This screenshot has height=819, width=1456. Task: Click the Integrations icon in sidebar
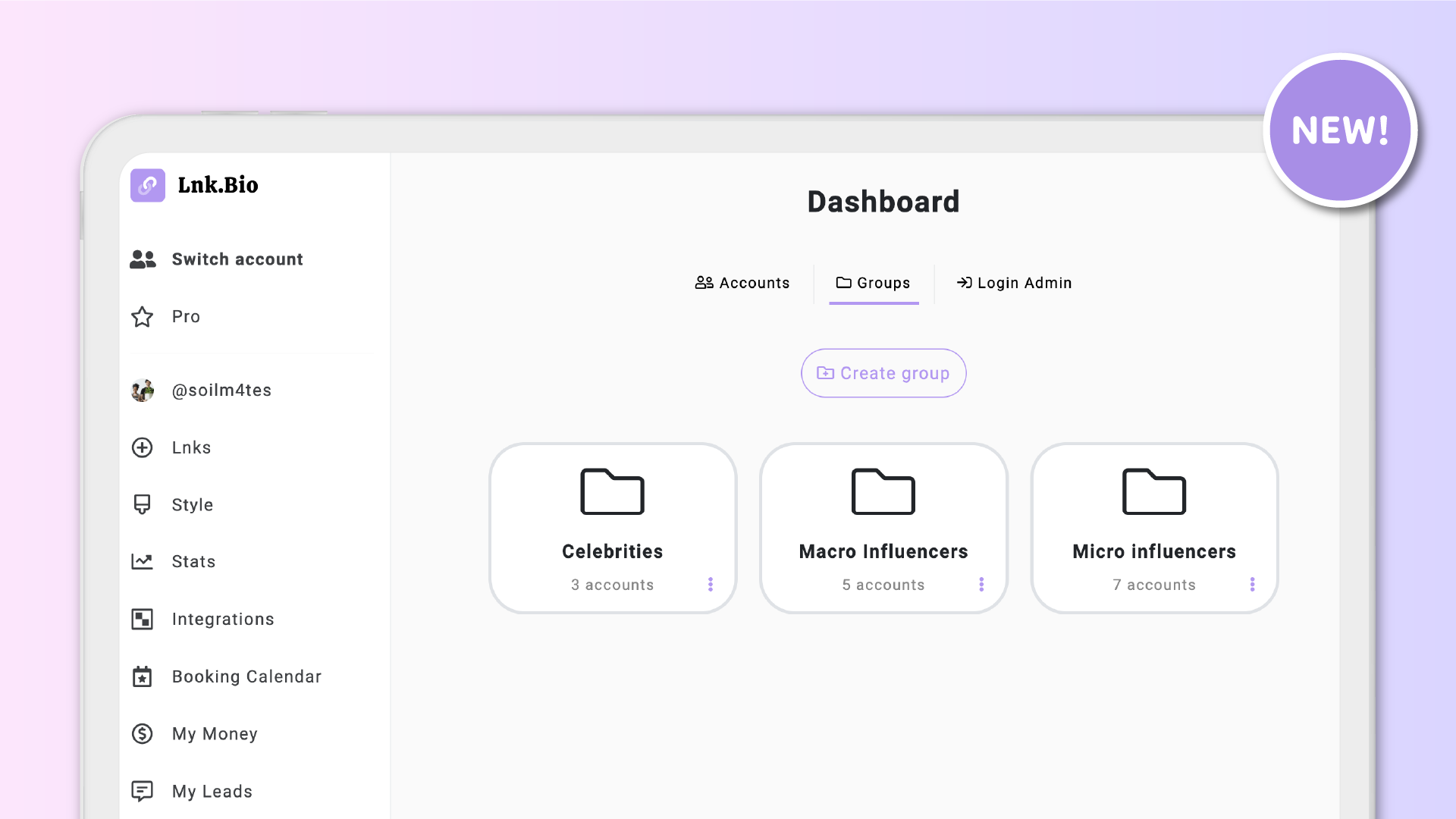pyautogui.click(x=143, y=620)
